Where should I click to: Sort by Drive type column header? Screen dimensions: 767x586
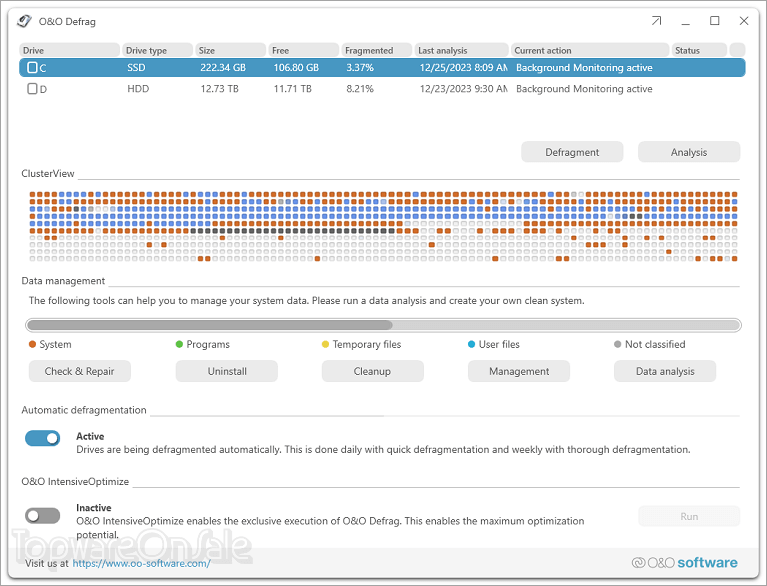[158, 50]
